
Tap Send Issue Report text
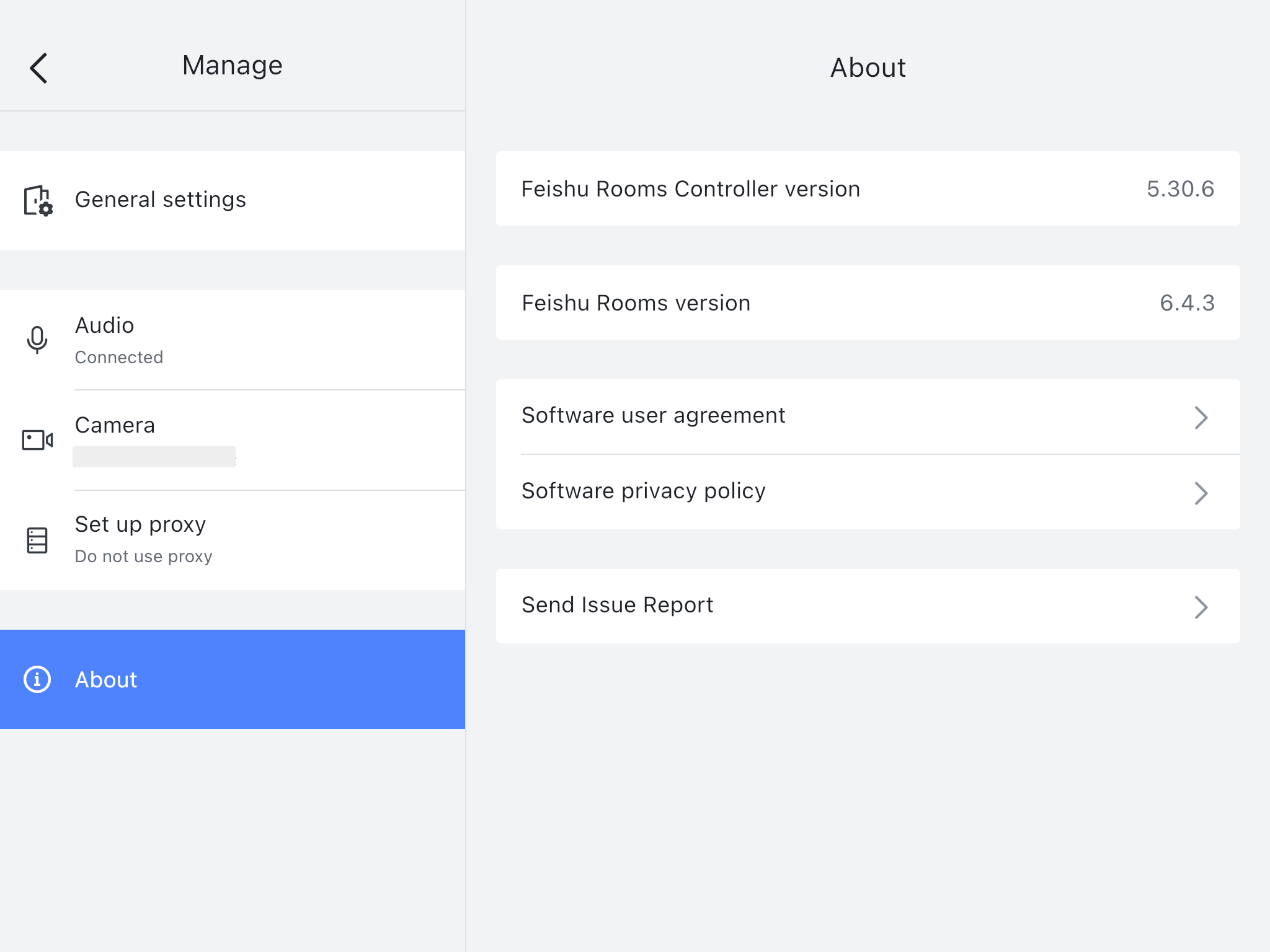tap(617, 605)
